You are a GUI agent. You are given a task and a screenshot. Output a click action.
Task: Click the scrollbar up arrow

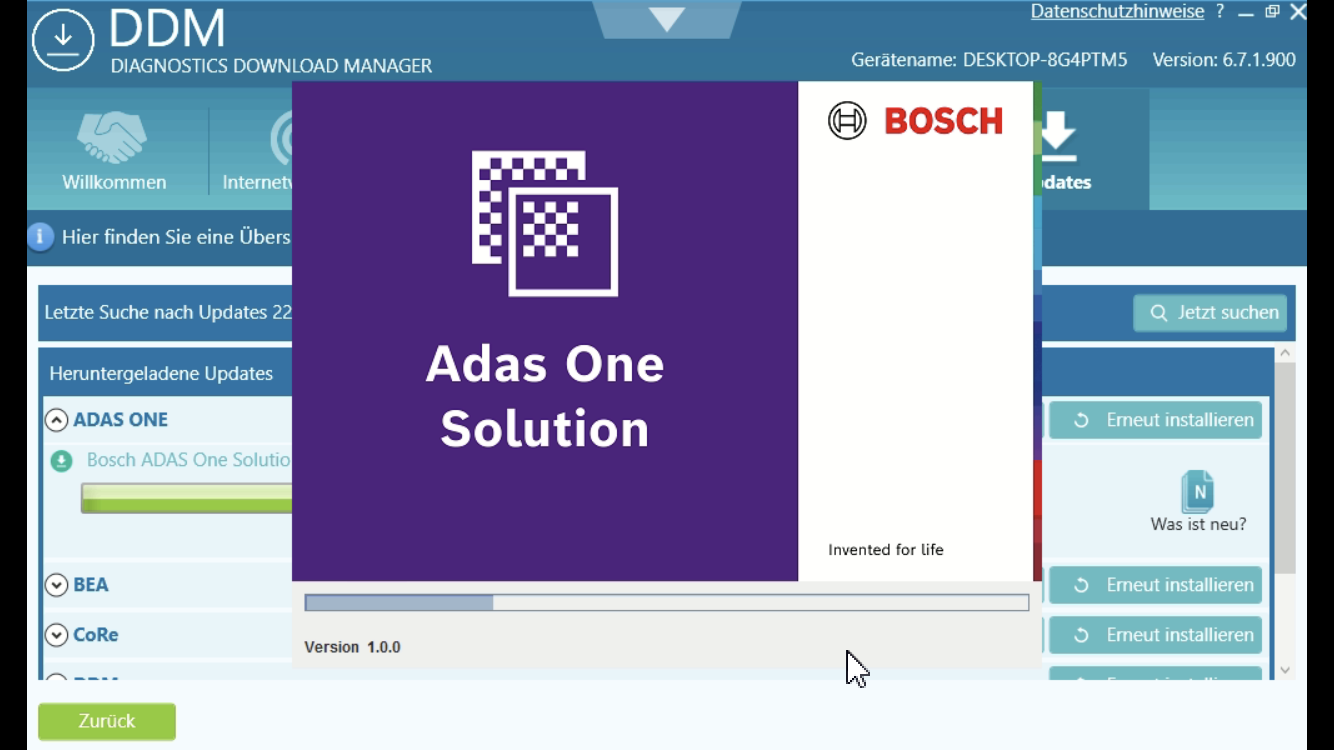point(1285,354)
